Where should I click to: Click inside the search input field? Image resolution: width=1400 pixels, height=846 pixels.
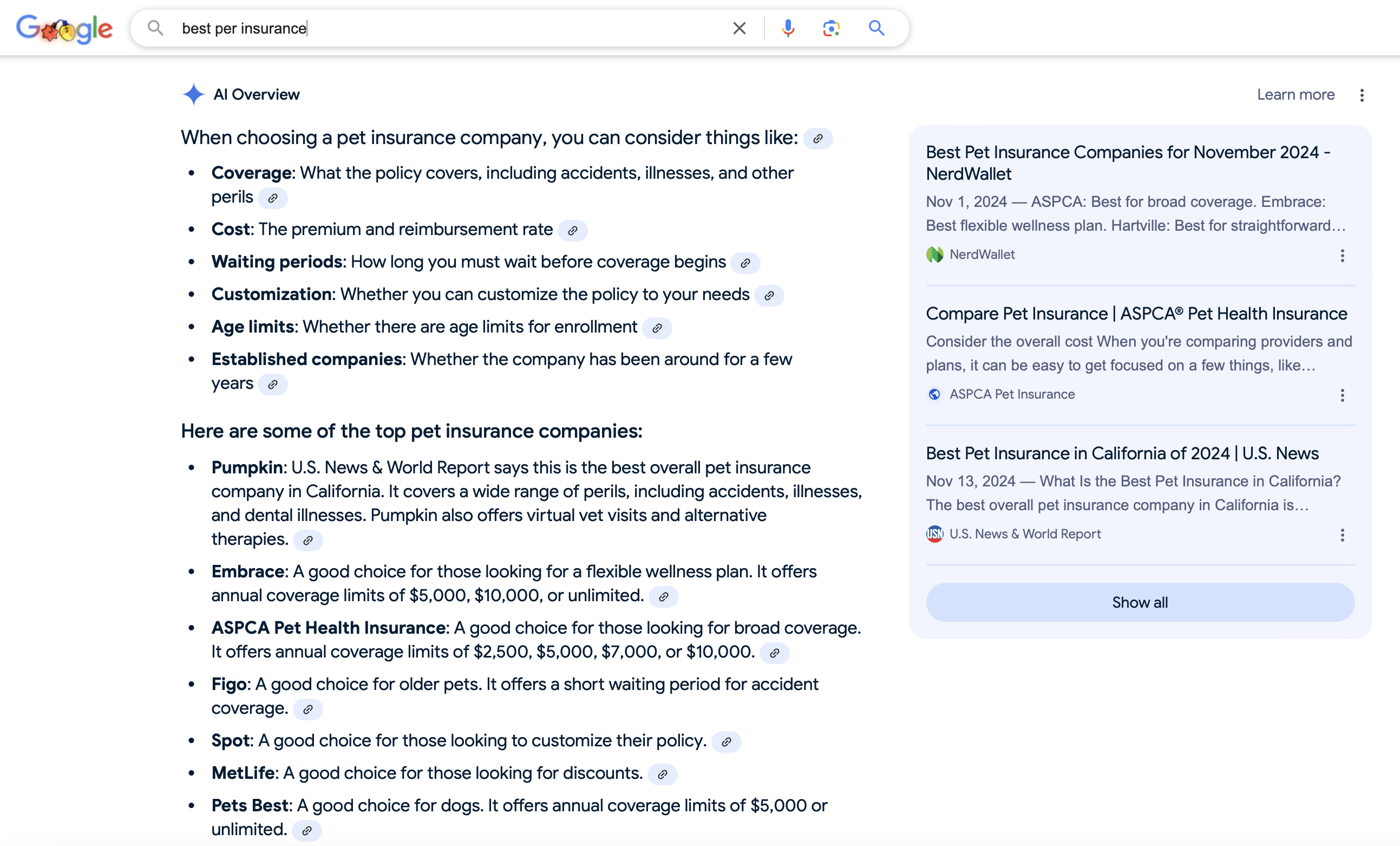tap(398, 28)
